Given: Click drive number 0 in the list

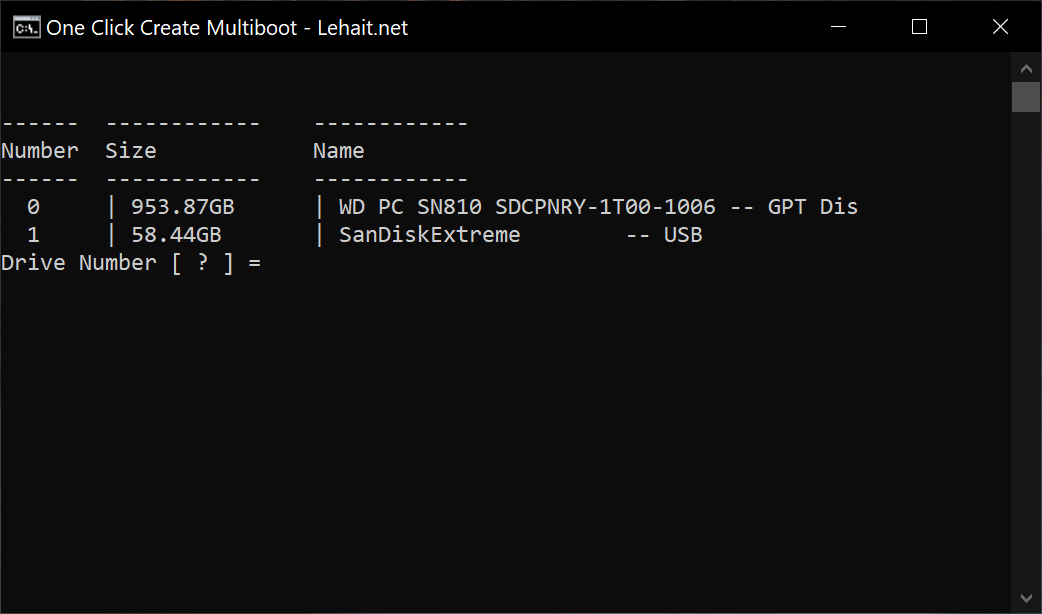Looking at the screenshot, I should click(34, 207).
